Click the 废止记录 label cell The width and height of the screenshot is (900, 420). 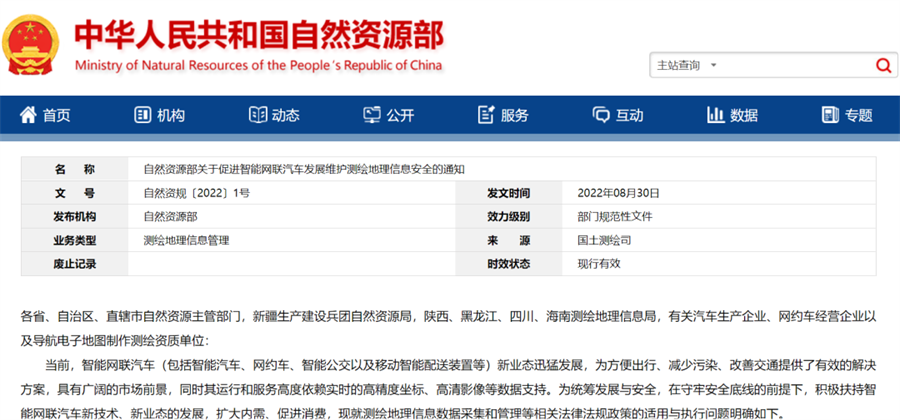[75, 264]
